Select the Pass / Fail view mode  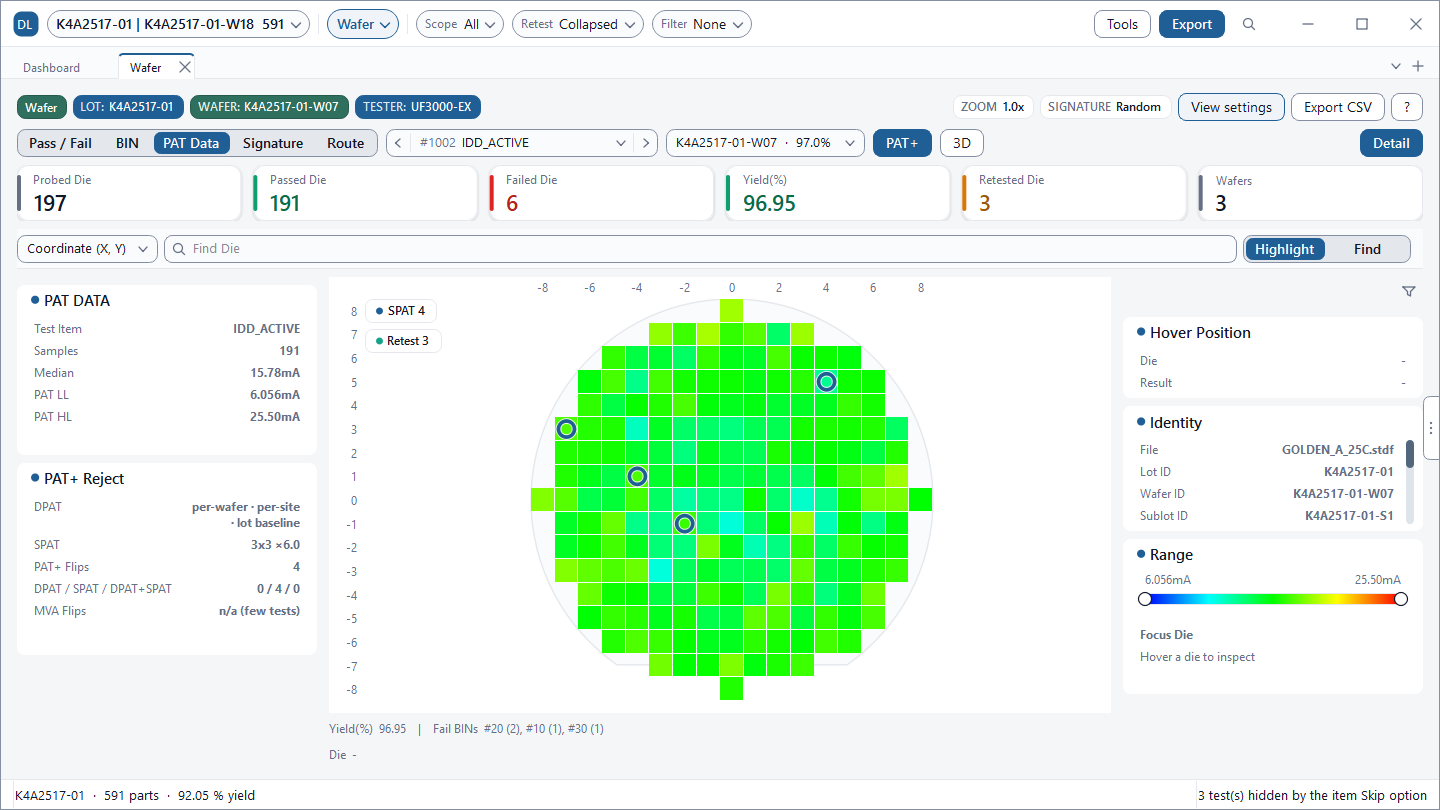[x=60, y=143]
